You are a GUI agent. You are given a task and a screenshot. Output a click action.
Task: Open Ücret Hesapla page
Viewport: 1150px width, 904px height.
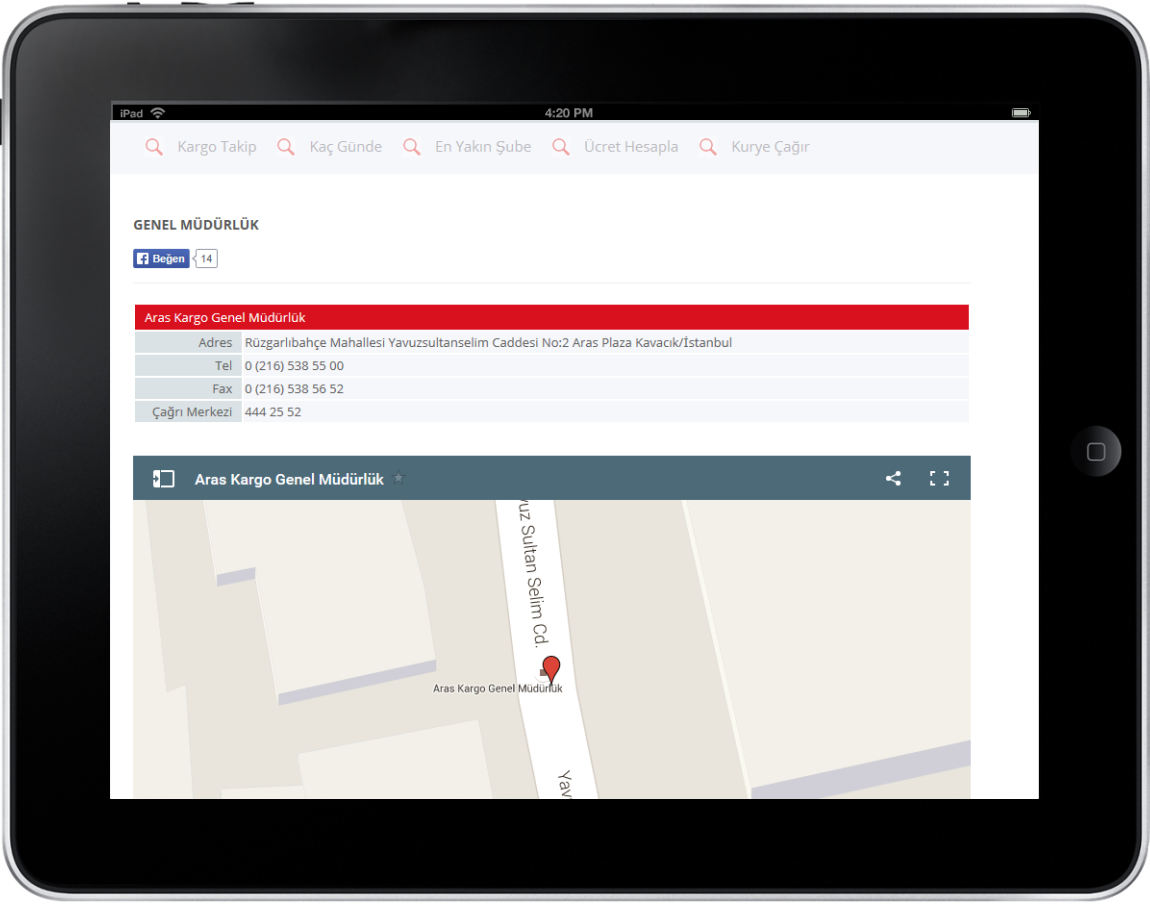point(631,147)
